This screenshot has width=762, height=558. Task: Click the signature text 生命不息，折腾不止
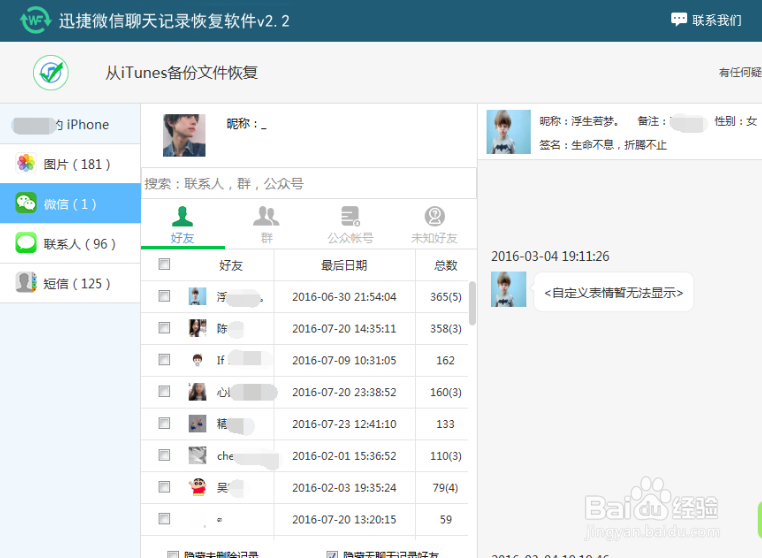tap(619, 145)
